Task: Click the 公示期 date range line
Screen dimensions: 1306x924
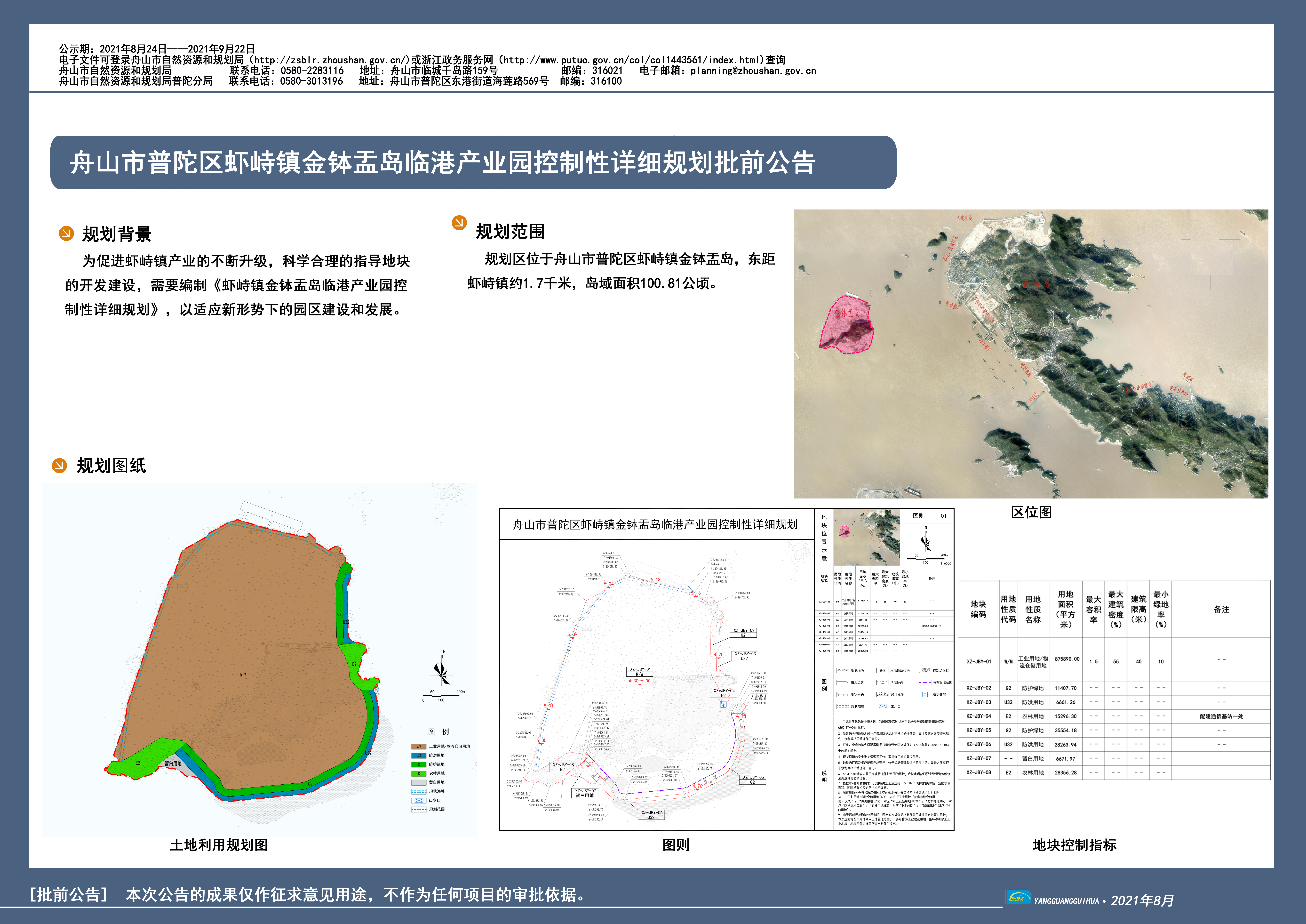Action: 157,49
